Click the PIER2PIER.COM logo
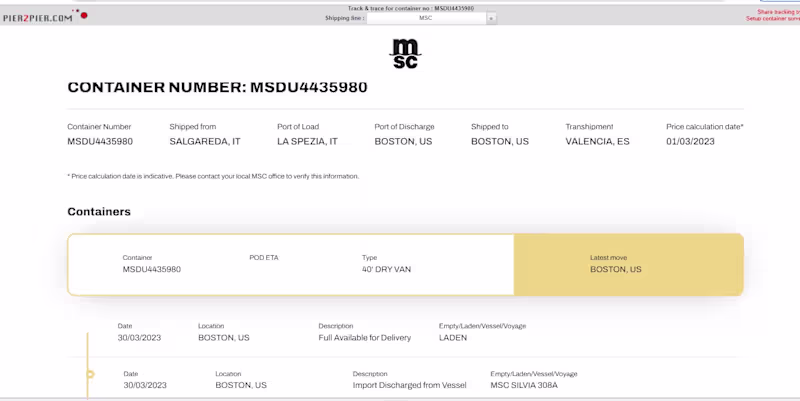This screenshot has width=800, height=401. 45,16
